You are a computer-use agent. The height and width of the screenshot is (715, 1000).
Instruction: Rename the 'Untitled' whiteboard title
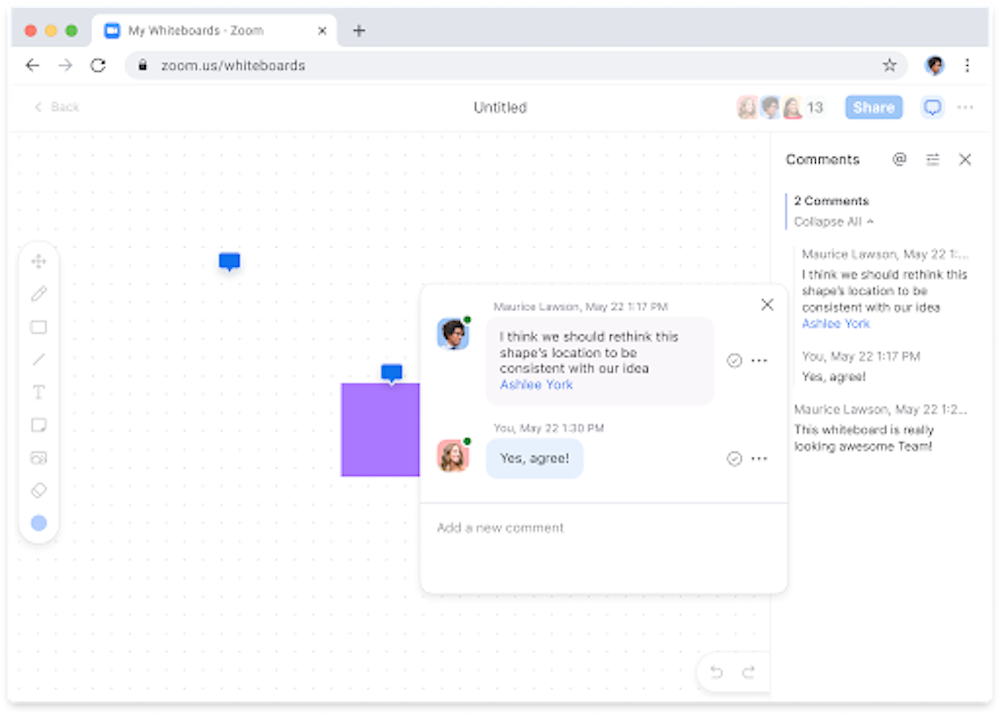(500, 107)
